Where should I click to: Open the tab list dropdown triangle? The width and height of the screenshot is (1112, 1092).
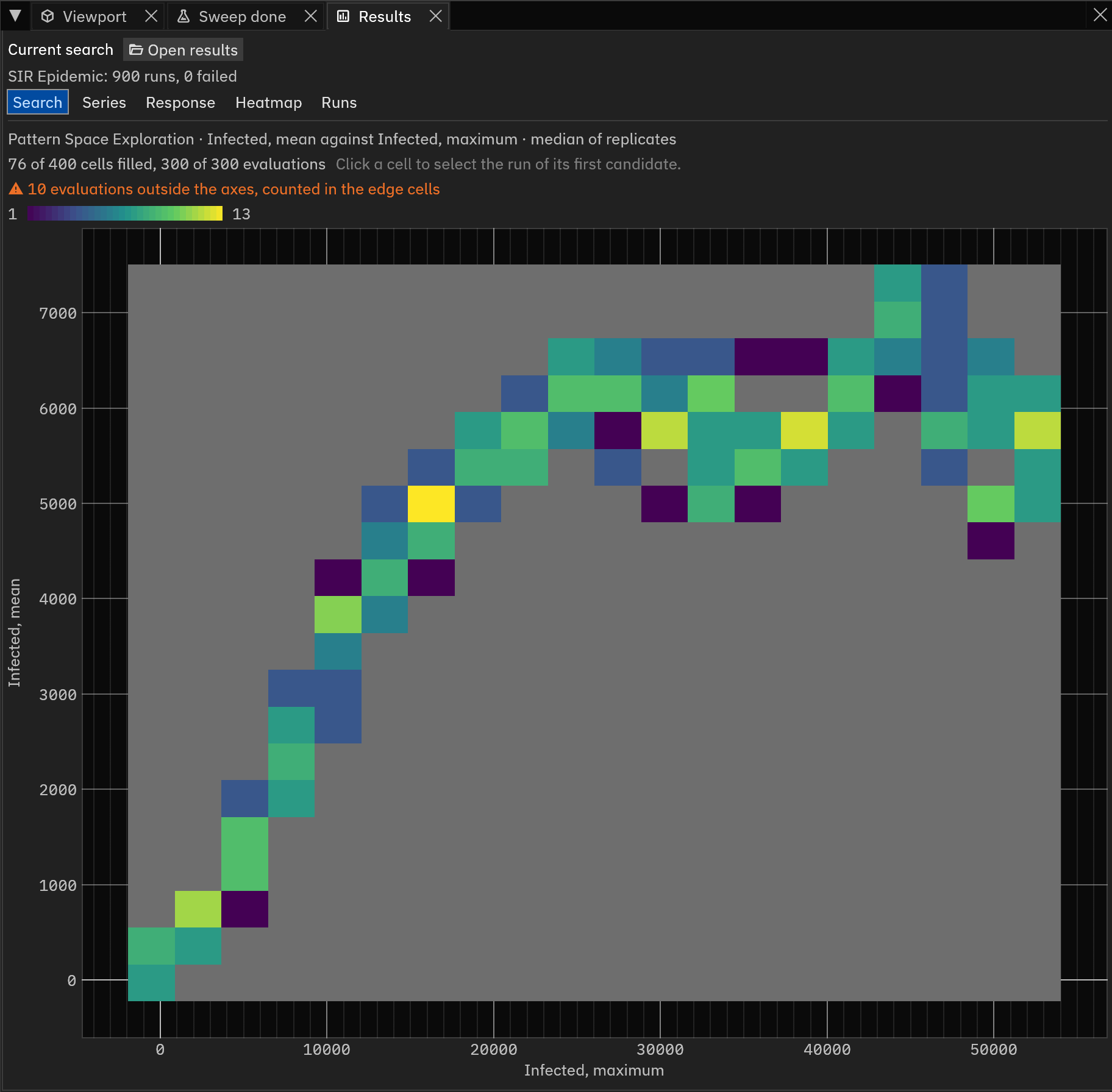(15, 16)
